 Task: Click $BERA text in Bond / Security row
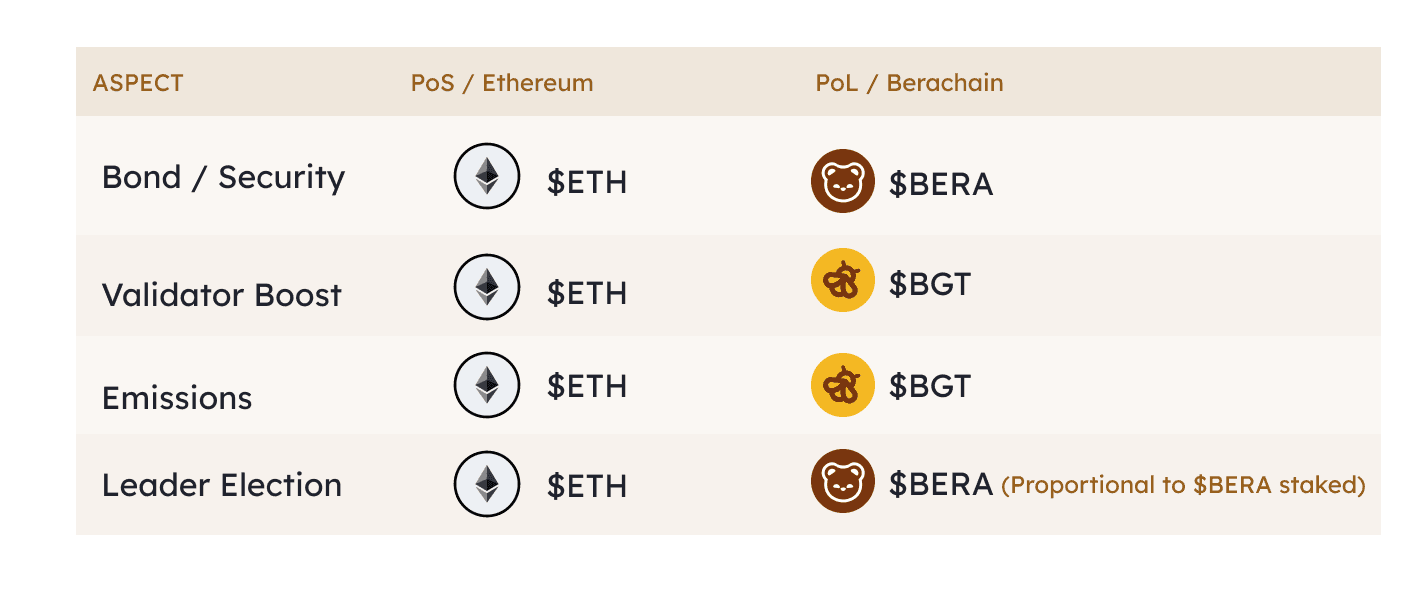941,185
